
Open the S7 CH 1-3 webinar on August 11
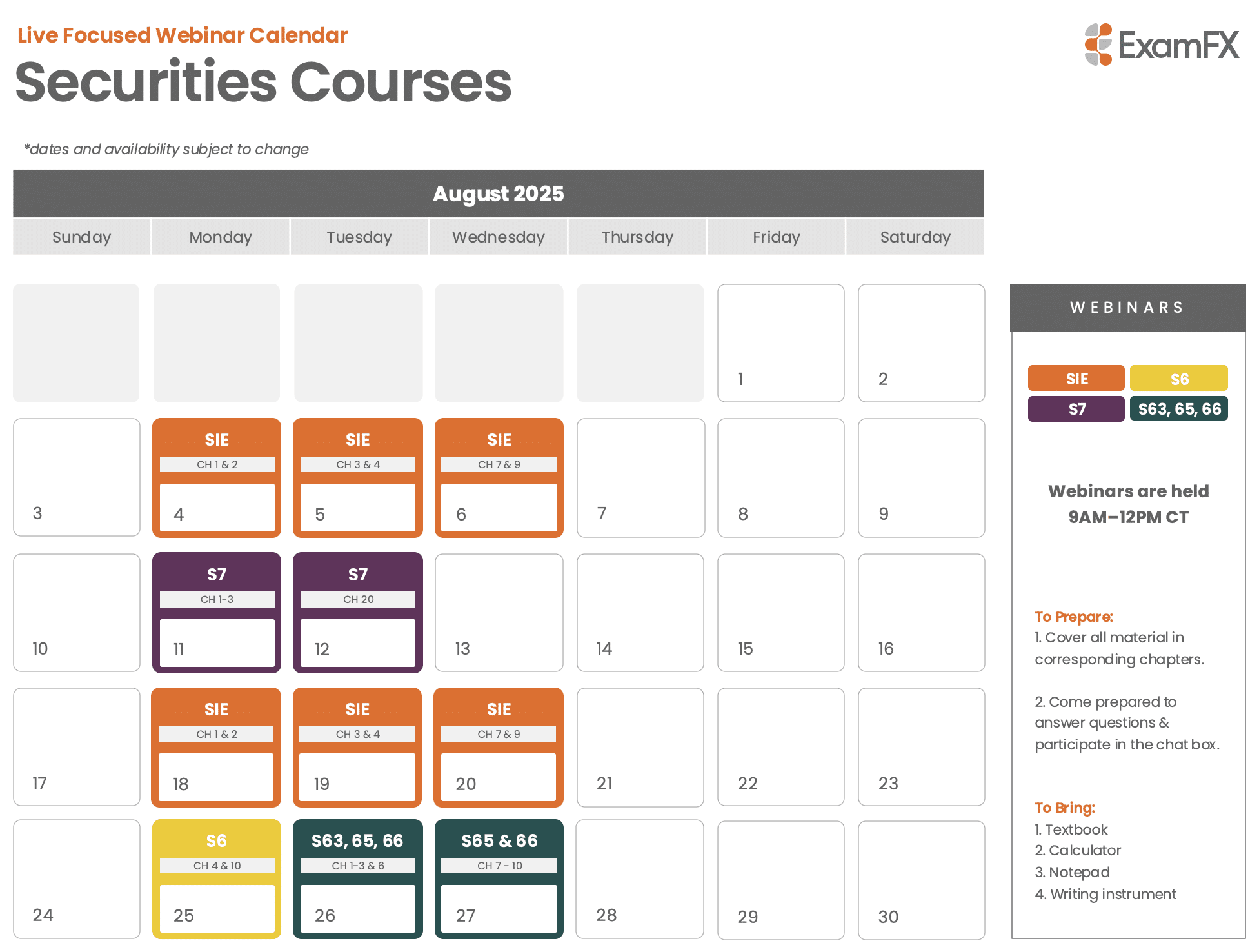217,613
